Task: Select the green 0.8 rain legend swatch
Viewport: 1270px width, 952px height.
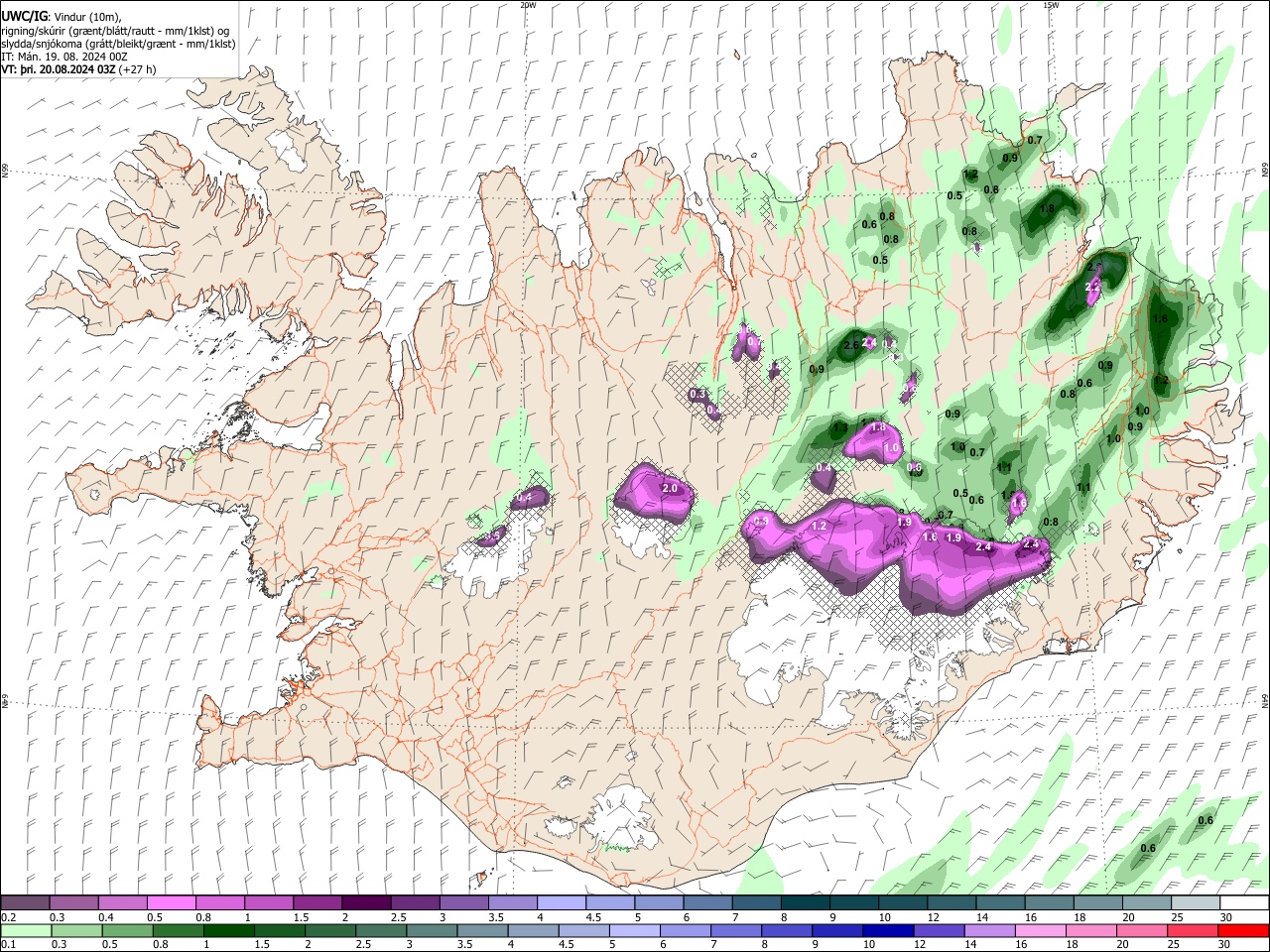Action: point(178,930)
